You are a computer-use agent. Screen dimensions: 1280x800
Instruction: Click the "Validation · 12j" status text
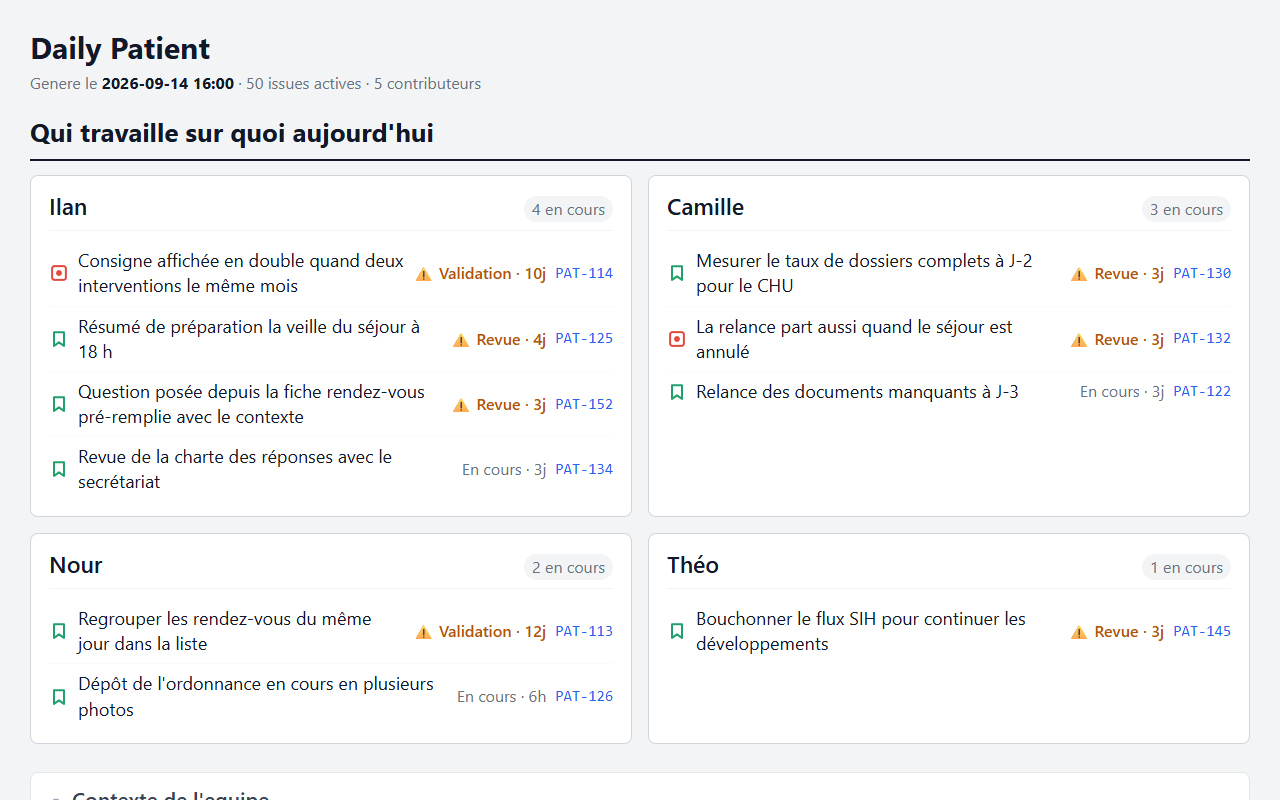pyautogui.click(x=492, y=631)
